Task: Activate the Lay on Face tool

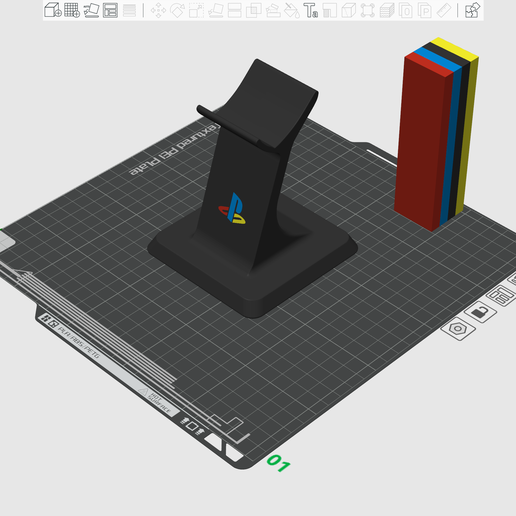Action: (x=215, y=10)
